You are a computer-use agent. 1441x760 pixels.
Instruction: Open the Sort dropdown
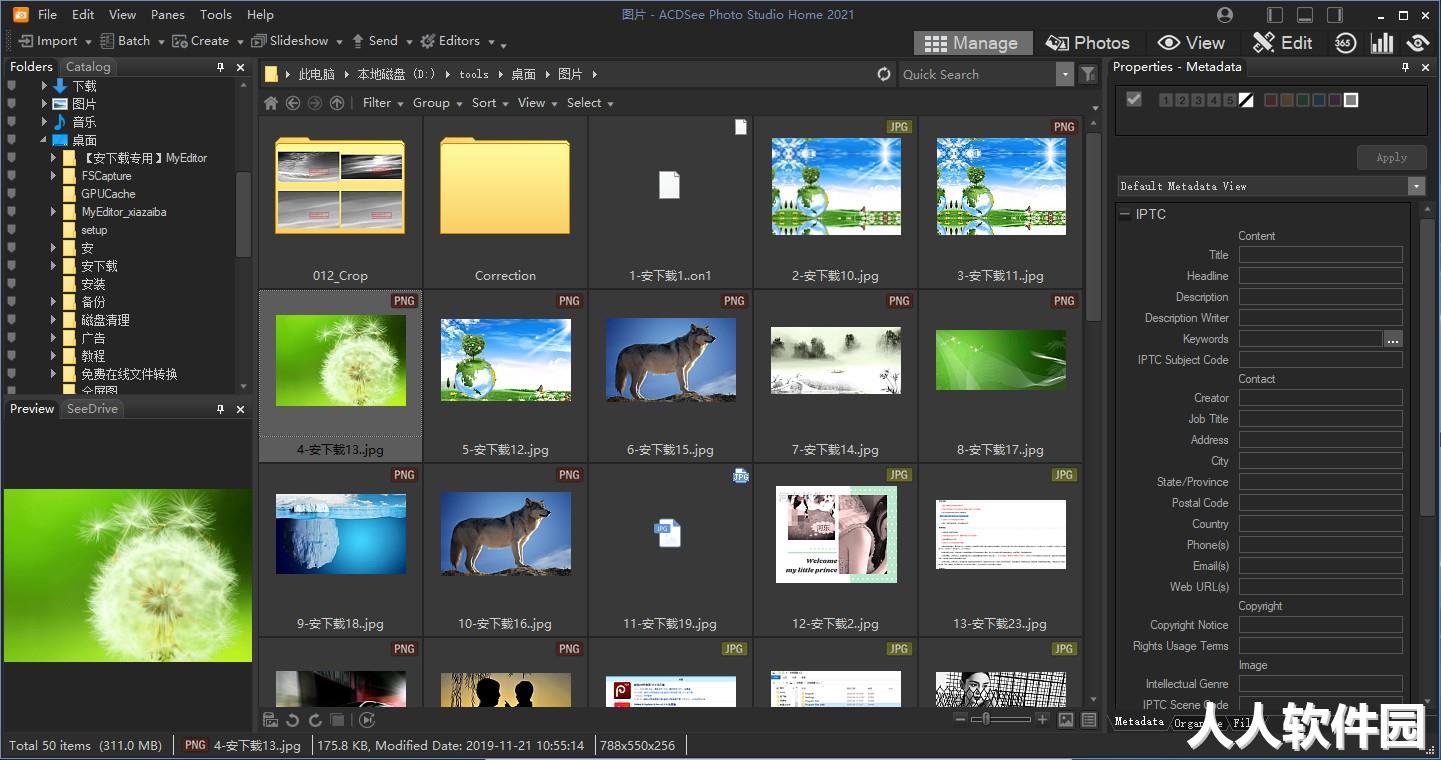tap(490, 103)
